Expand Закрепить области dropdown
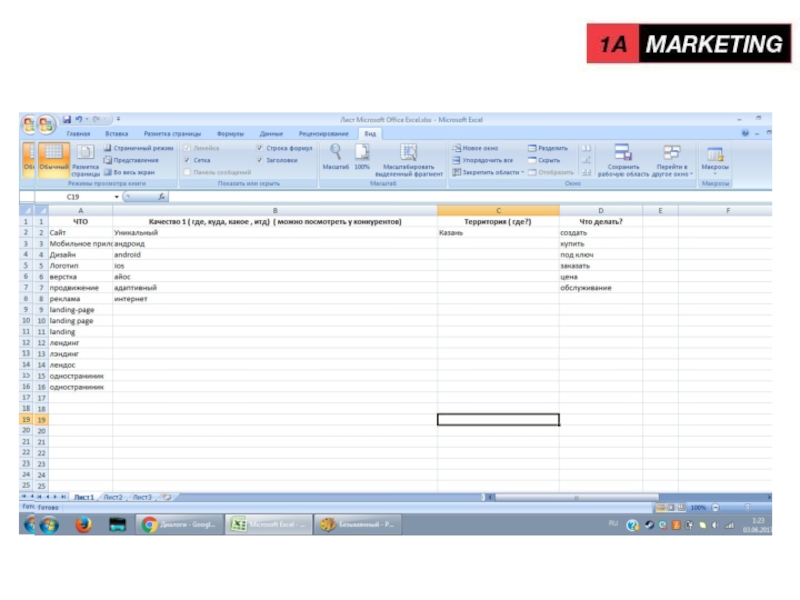 522,172
